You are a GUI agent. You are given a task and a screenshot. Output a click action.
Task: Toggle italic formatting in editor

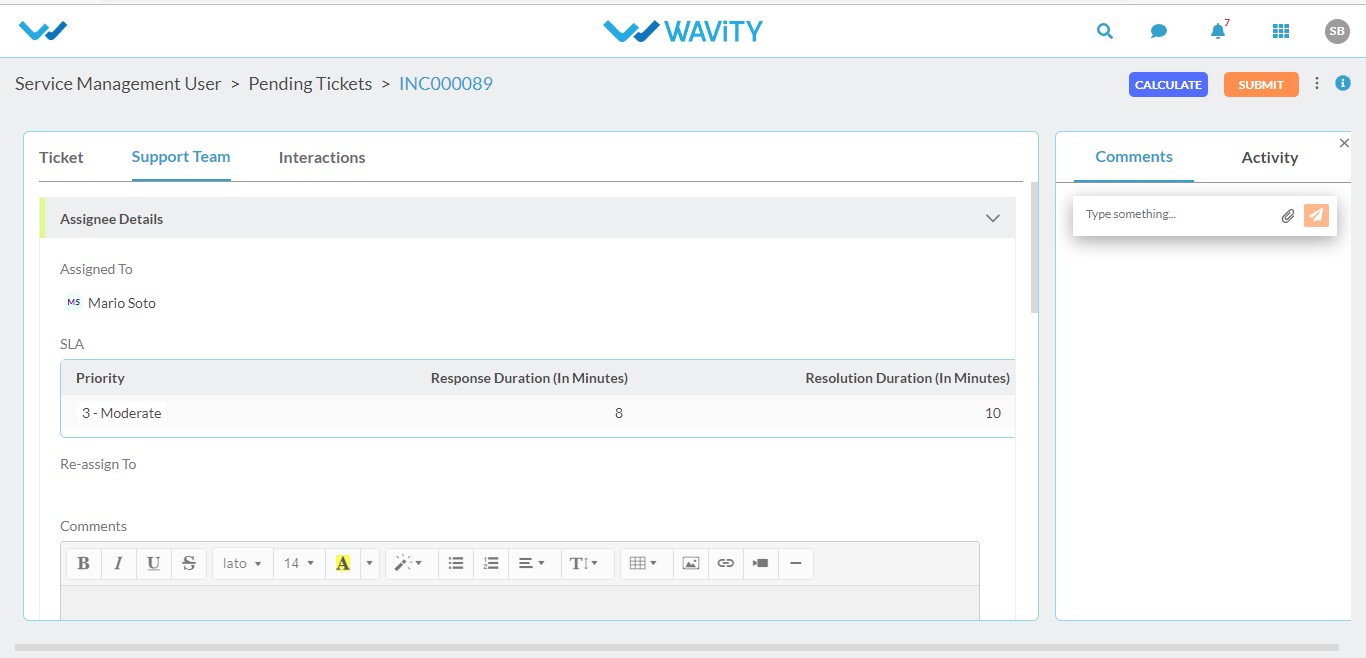[119, 563]
